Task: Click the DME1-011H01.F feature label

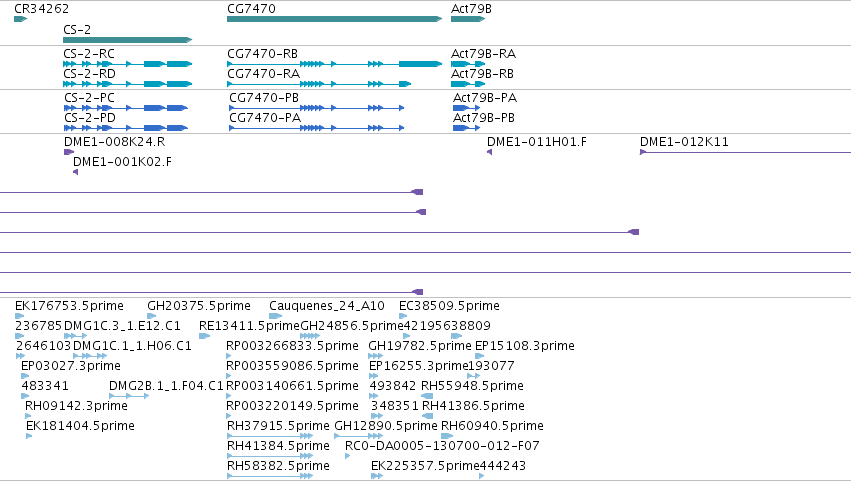Action: tap(536, 142)
